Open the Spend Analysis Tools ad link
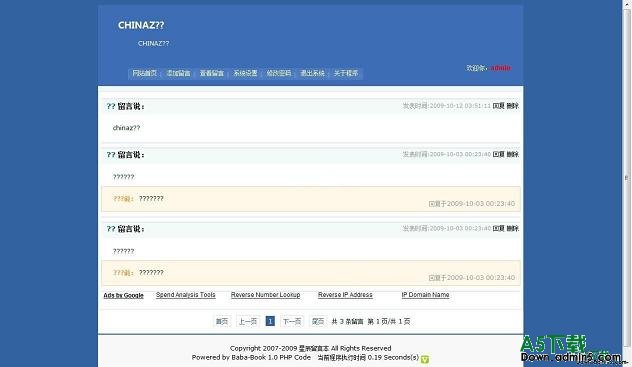Image resolution: width=632 pixels, height=367 pixels. [186, 295]
